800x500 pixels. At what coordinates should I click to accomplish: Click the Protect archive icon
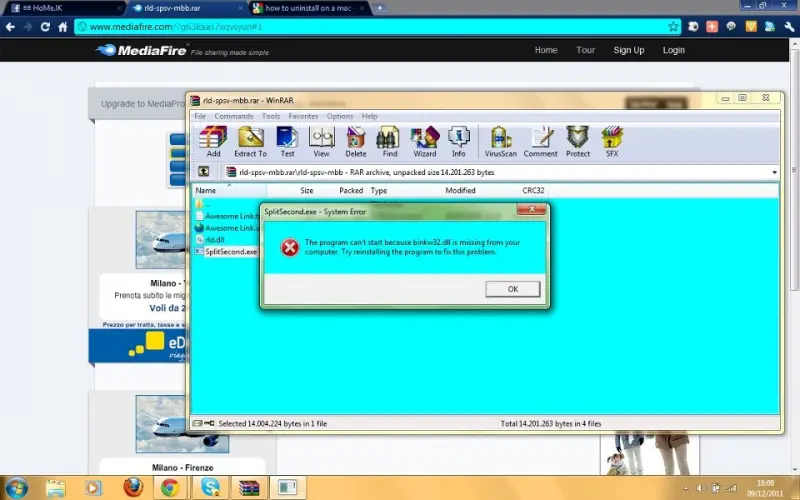tap(578, 142)
